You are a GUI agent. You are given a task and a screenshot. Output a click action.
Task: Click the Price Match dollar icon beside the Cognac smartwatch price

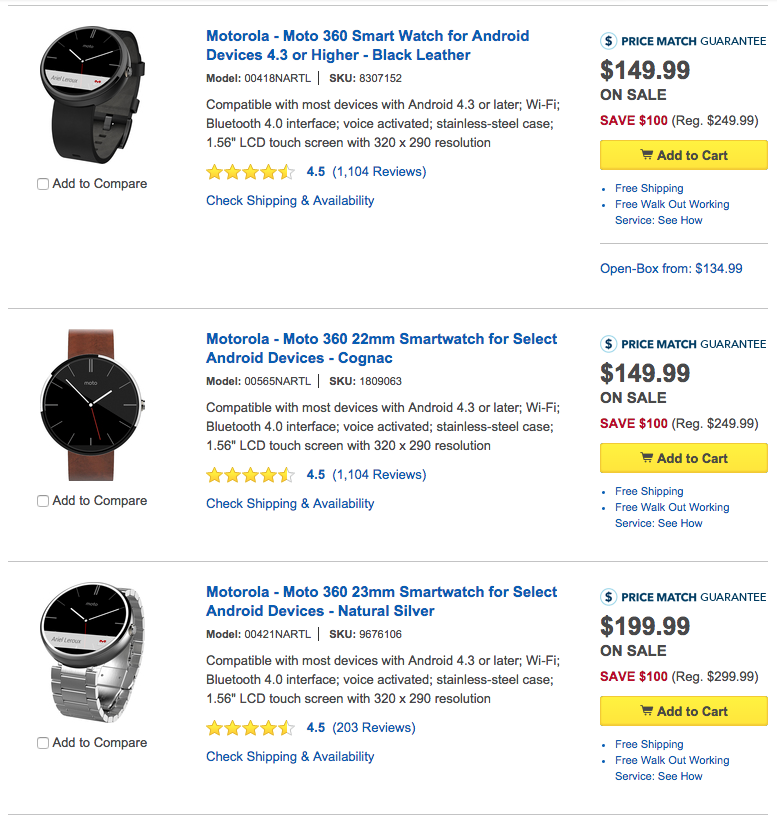608,344
